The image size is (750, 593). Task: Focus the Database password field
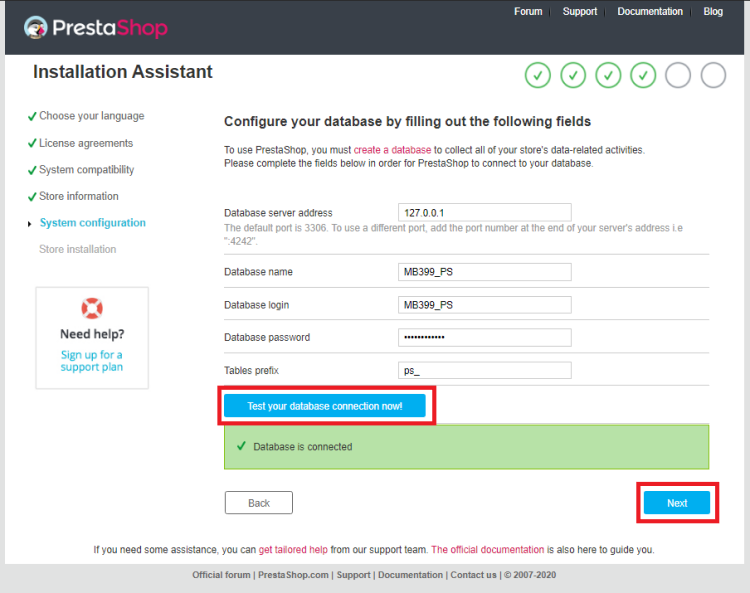pyautogui.click(x=485, y=337)
